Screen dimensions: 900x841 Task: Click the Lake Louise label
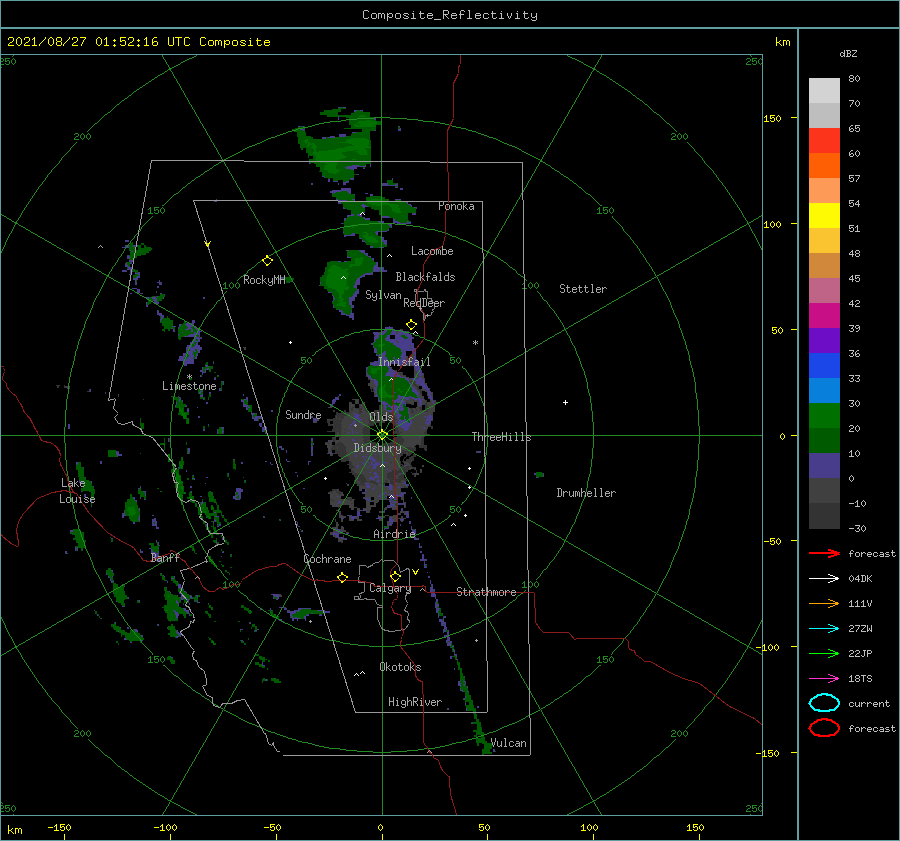coord(77,491)
